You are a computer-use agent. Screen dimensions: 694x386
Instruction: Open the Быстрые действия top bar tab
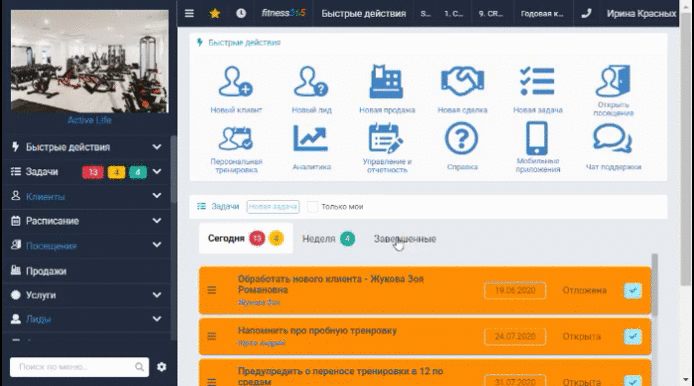point(363,13)
